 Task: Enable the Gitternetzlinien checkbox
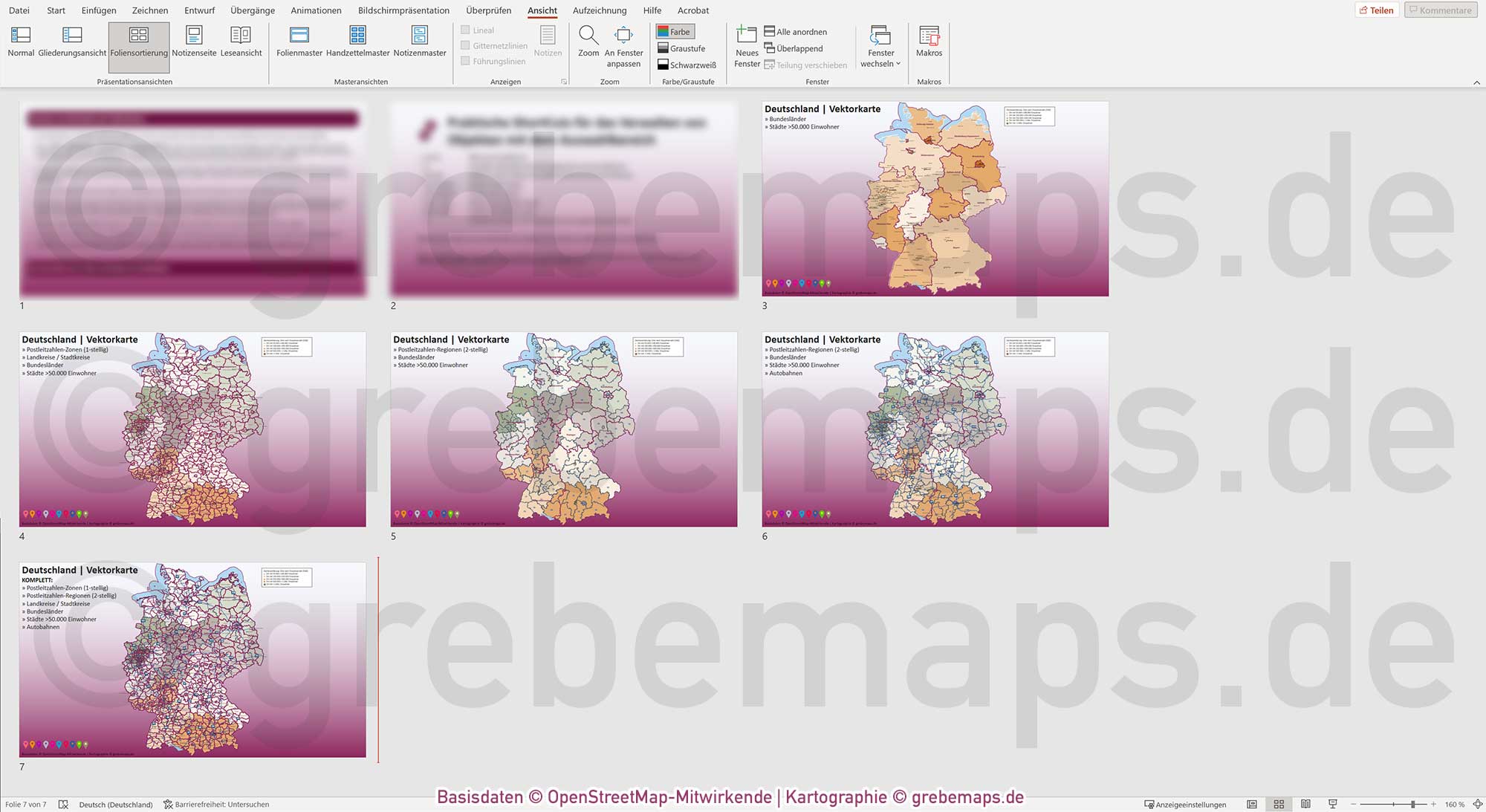pos(465,46)
